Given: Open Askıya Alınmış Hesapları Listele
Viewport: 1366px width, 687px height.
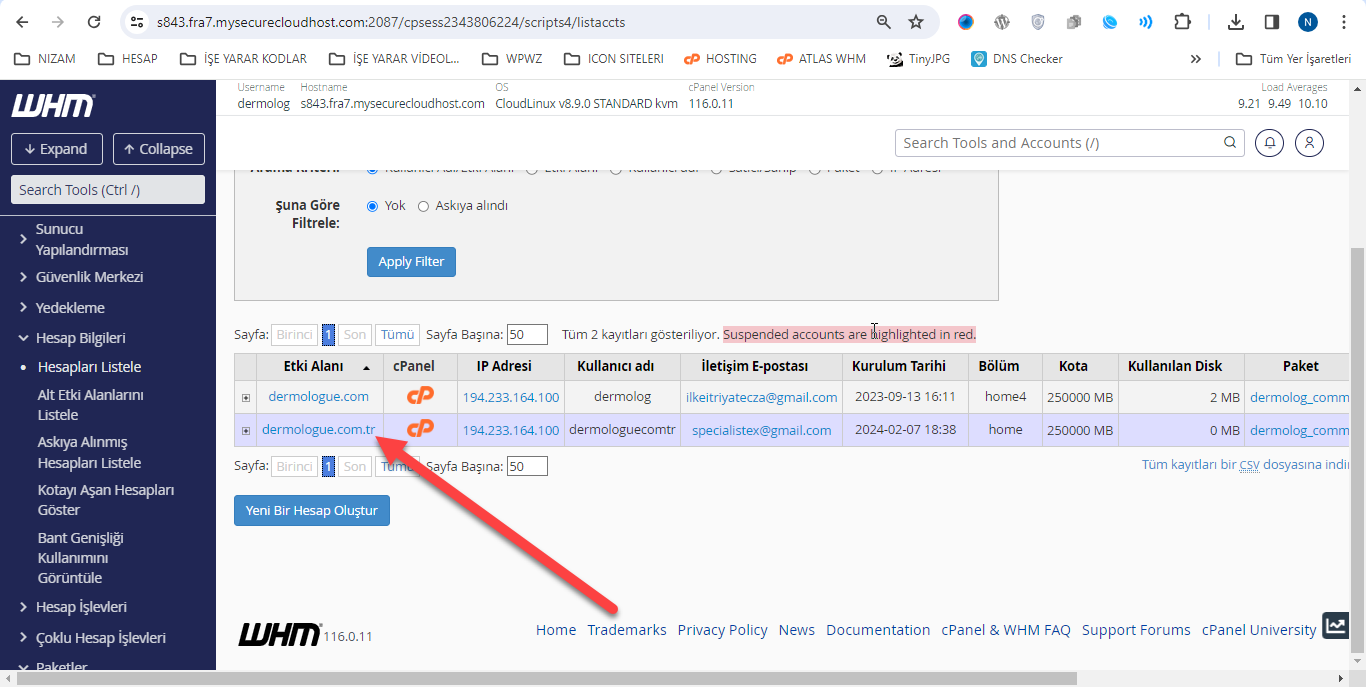Looking at the screenshot, I should pyautogui.click(x=89, y=452).
